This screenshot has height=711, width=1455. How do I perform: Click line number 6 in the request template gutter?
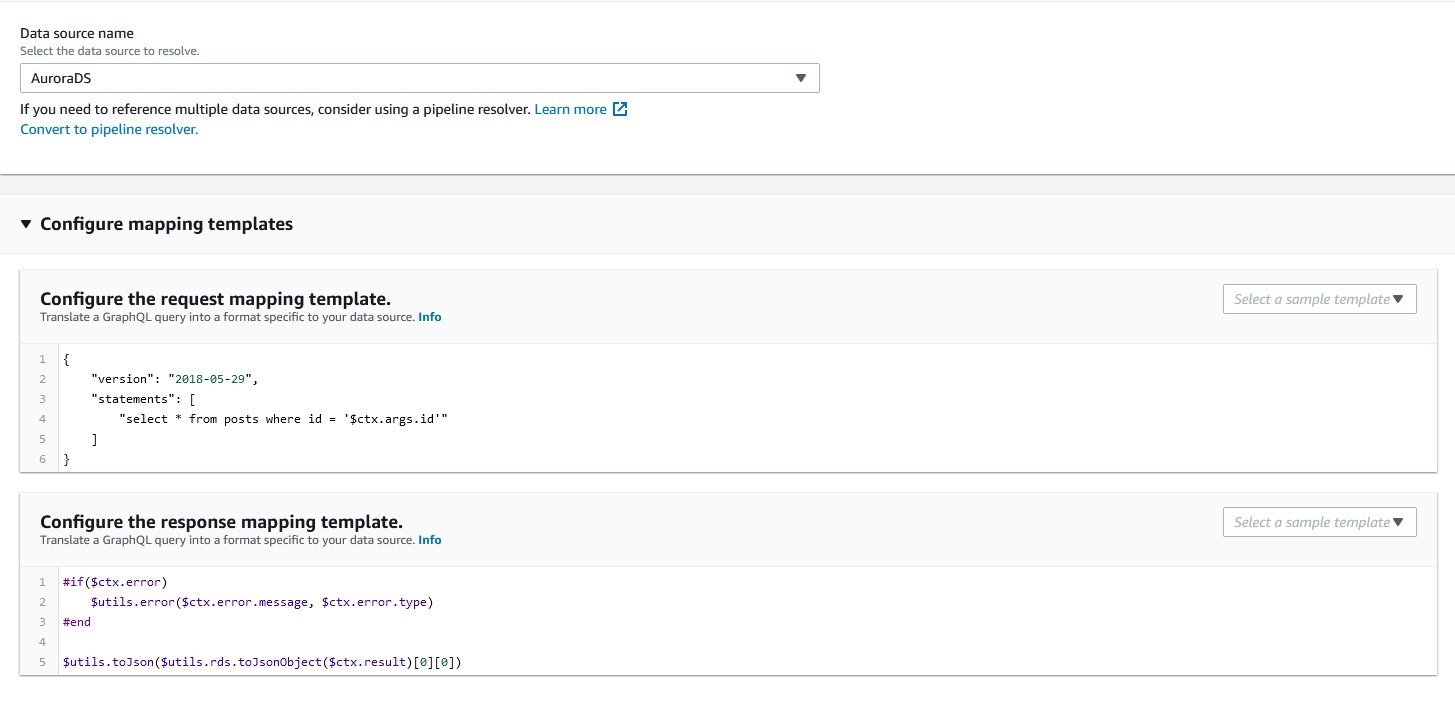tap(42, 459)
